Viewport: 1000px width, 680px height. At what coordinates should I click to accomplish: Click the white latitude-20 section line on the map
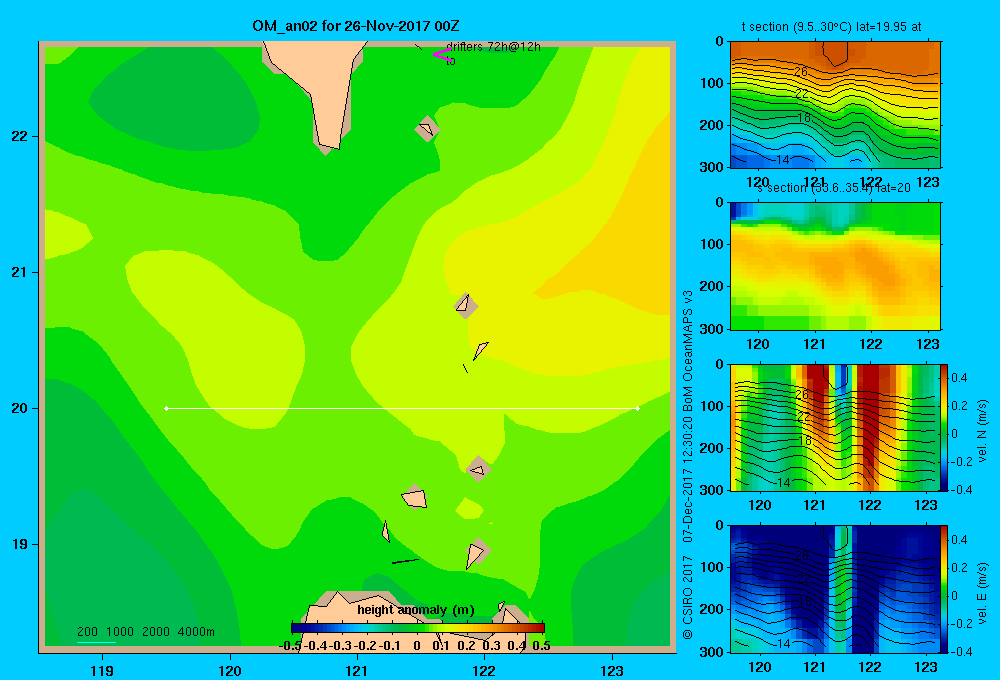[x=402, y=408]
